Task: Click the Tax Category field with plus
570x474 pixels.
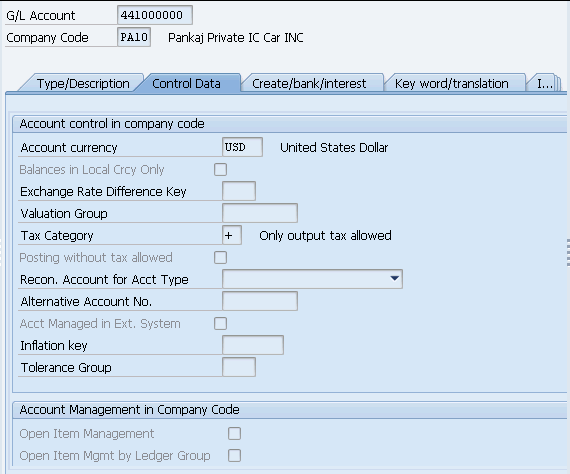Action: coord(232,236)
